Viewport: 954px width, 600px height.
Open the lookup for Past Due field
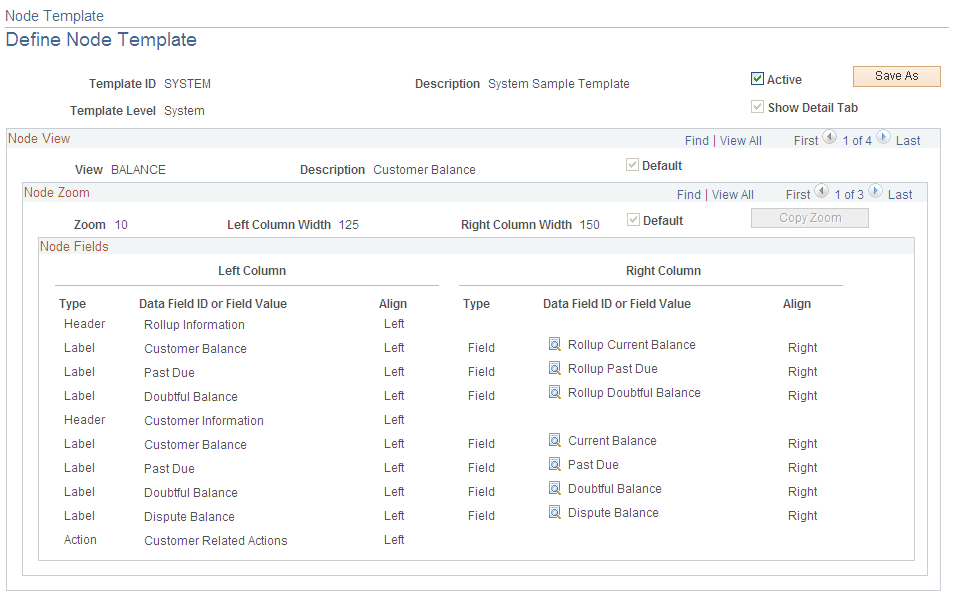click(x=555, y=463)
